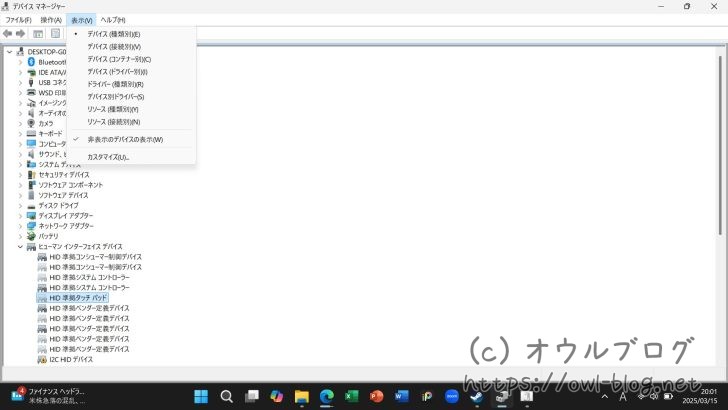
Task: Open the ファイル(F) menu
Action: [x=18, y=20]
